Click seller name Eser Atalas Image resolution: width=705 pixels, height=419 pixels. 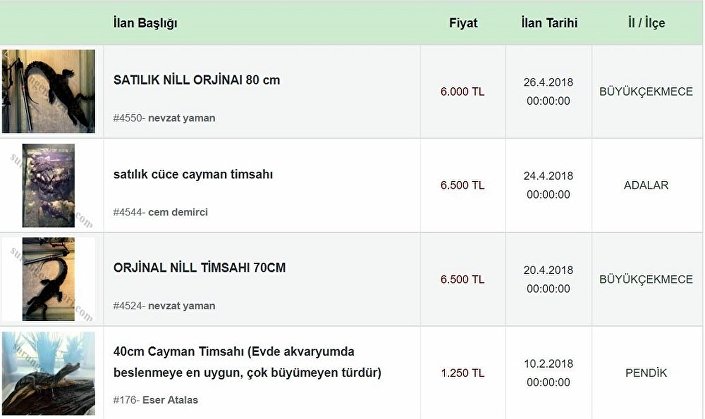(x=170, y=400)
